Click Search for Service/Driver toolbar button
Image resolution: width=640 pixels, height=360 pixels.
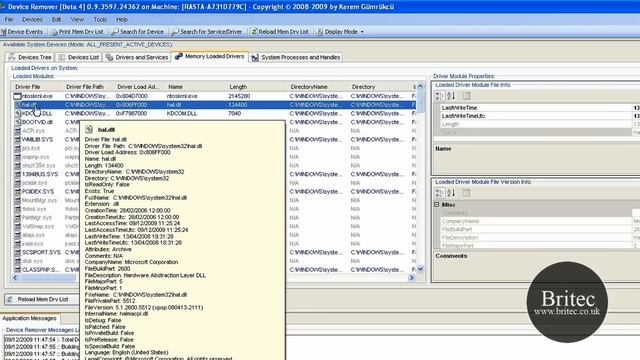coord(207,31)
